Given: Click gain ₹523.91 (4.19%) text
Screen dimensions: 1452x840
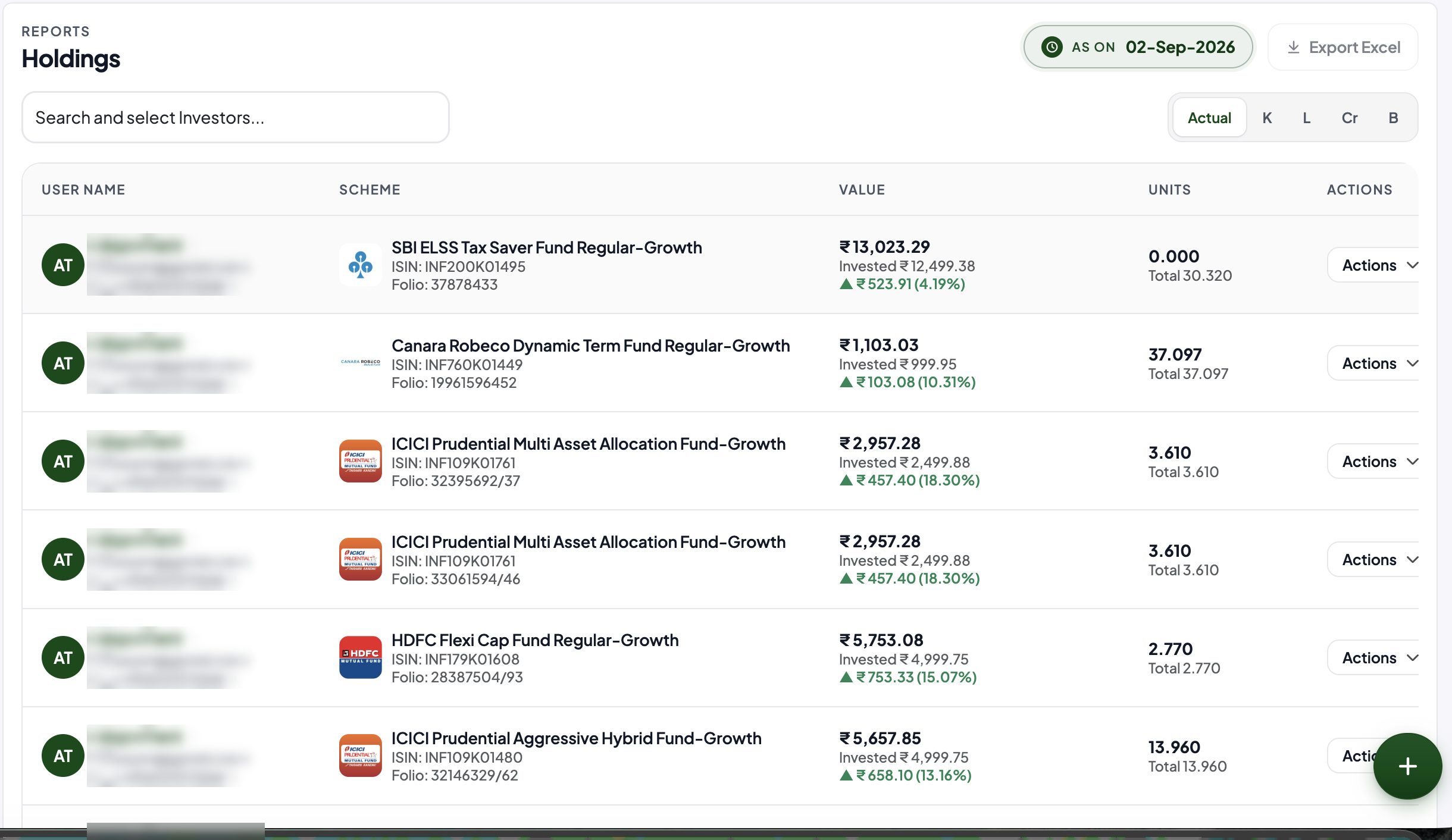Looking at the screenshot, I should pos(902,284).
